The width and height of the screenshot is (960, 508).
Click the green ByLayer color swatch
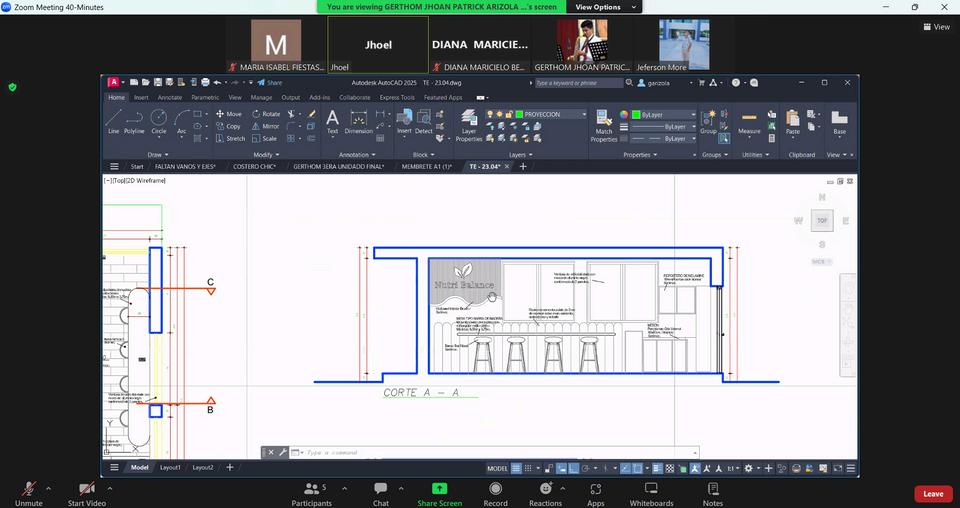coord(636,114)
